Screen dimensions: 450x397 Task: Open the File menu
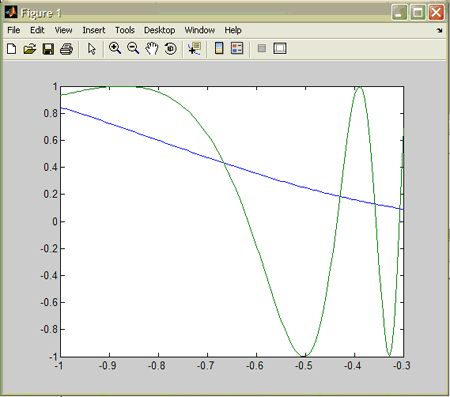[x=14, y=30]
